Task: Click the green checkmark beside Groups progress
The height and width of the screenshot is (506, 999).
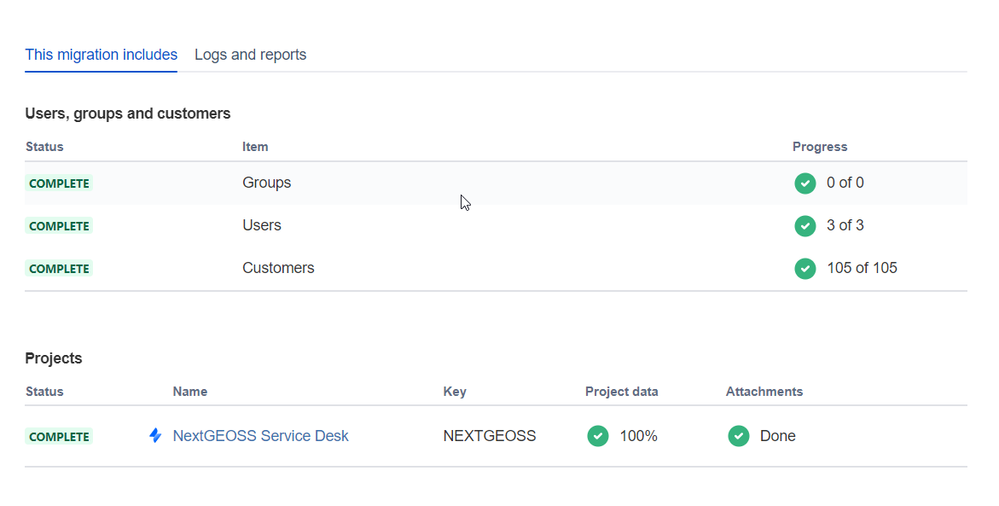Action: (805, 183)
